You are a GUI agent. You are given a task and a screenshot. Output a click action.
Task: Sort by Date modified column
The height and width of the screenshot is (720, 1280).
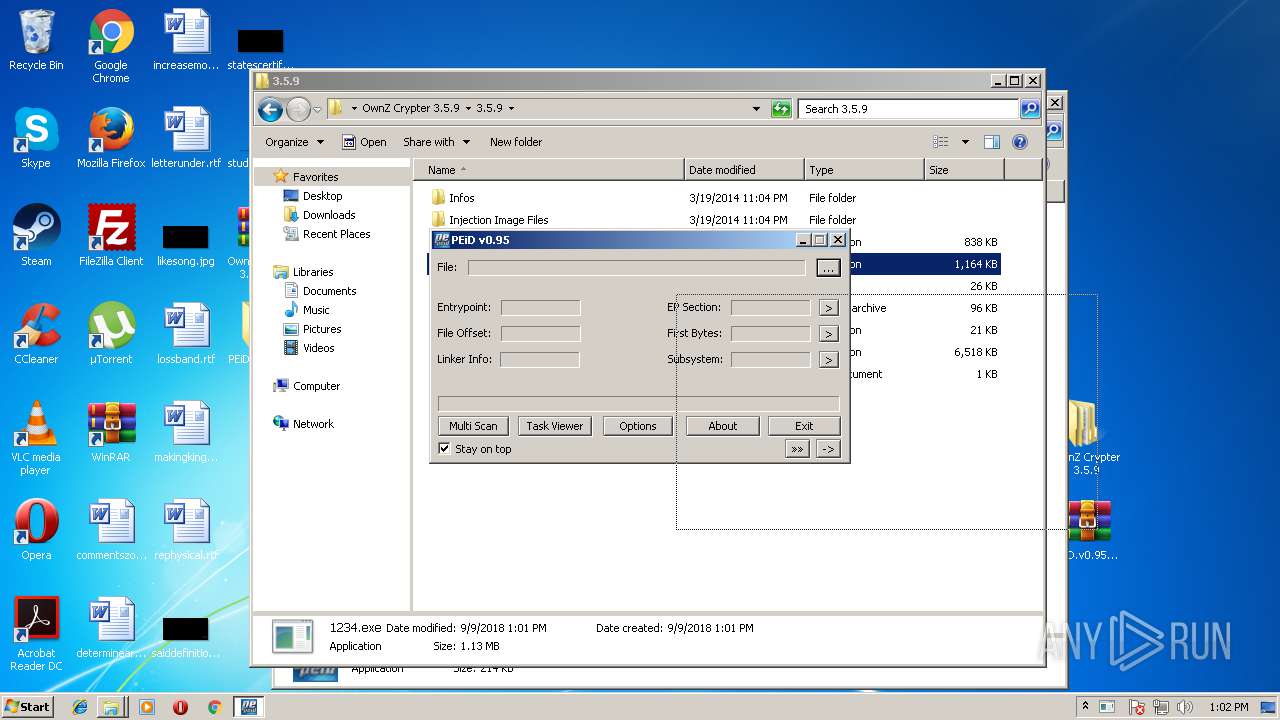744,170
